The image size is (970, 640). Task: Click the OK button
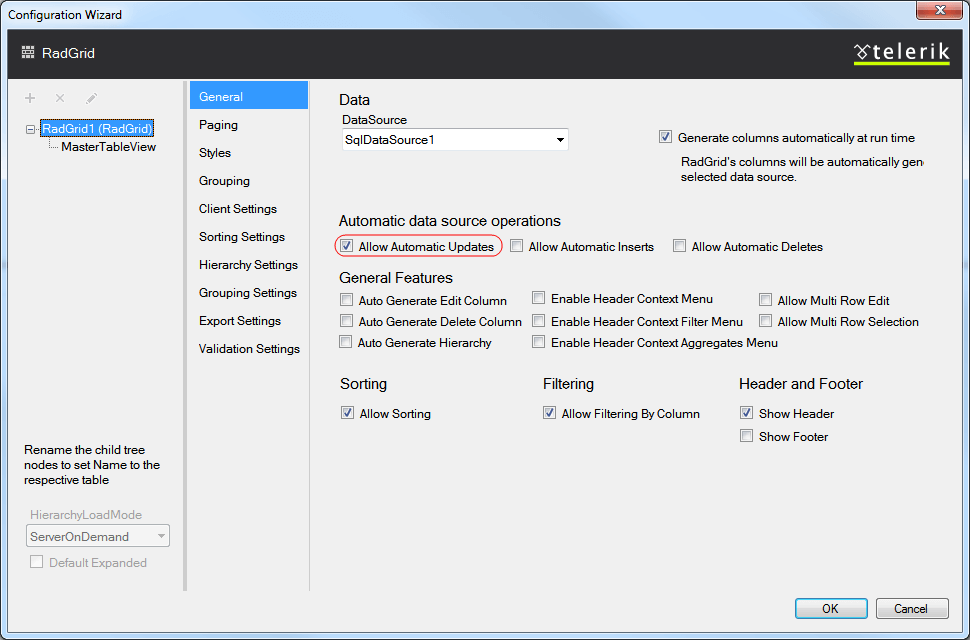830,608
